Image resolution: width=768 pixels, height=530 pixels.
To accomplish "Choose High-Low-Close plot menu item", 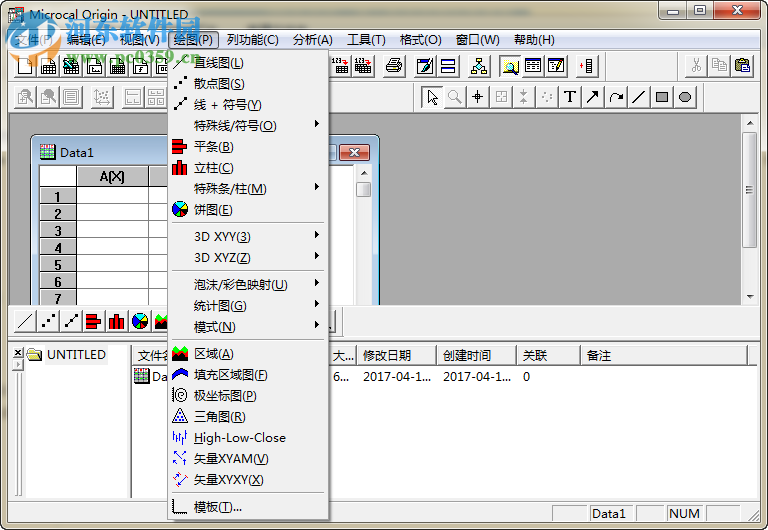I will (x=248, y=437).
